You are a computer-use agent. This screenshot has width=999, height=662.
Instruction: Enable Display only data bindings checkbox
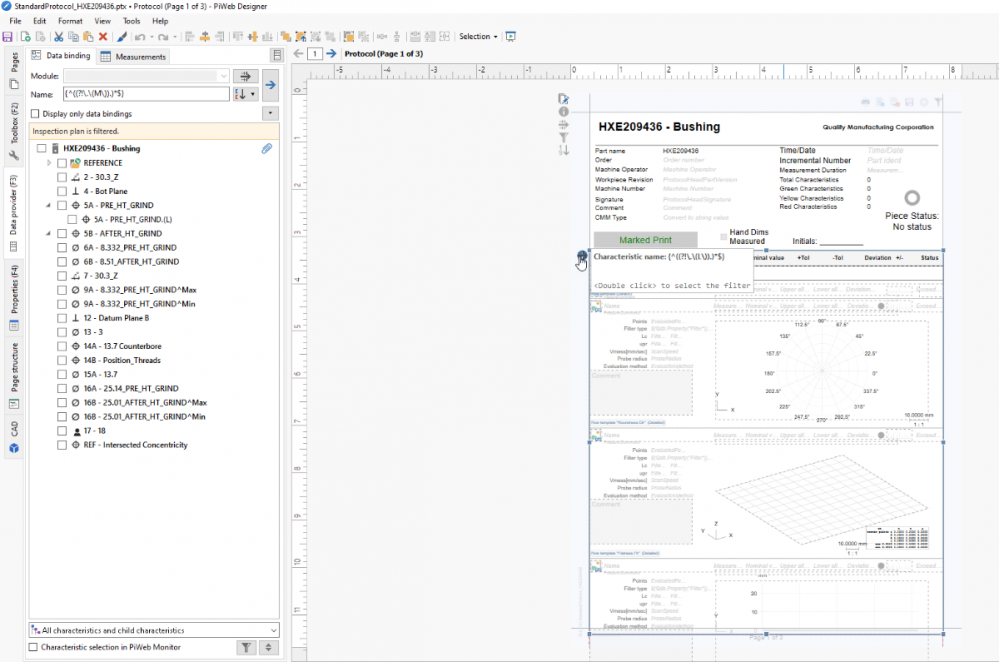tap(36, 114)
